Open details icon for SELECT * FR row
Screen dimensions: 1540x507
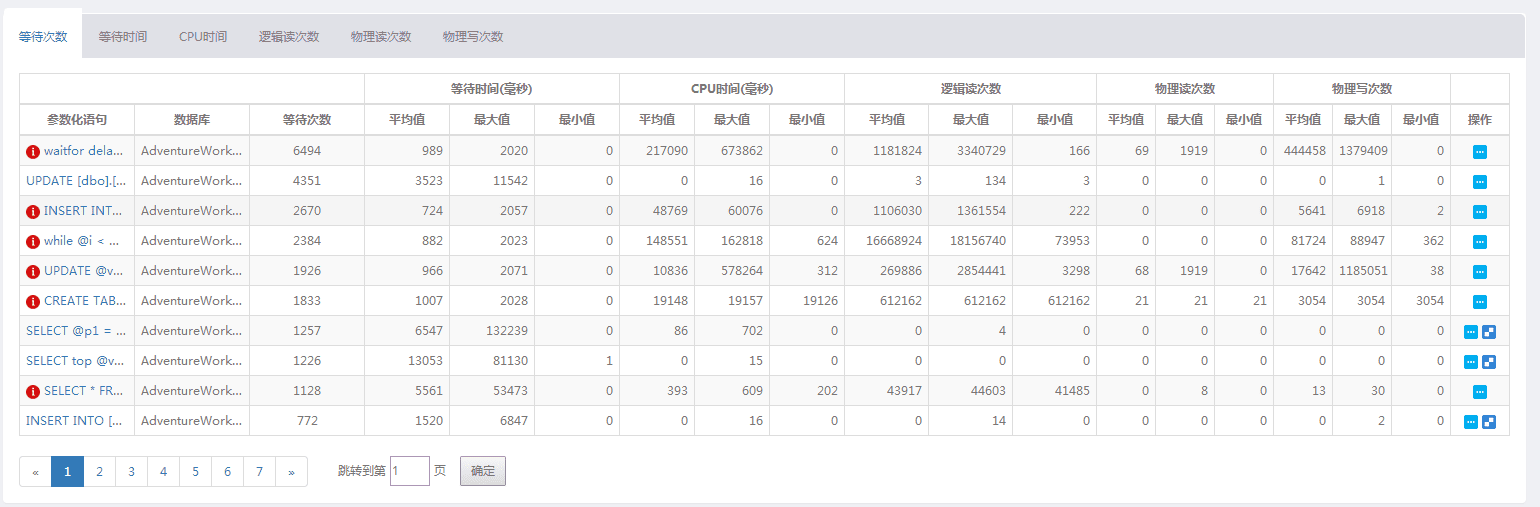pyautogui.click(x=1479, y=392)
